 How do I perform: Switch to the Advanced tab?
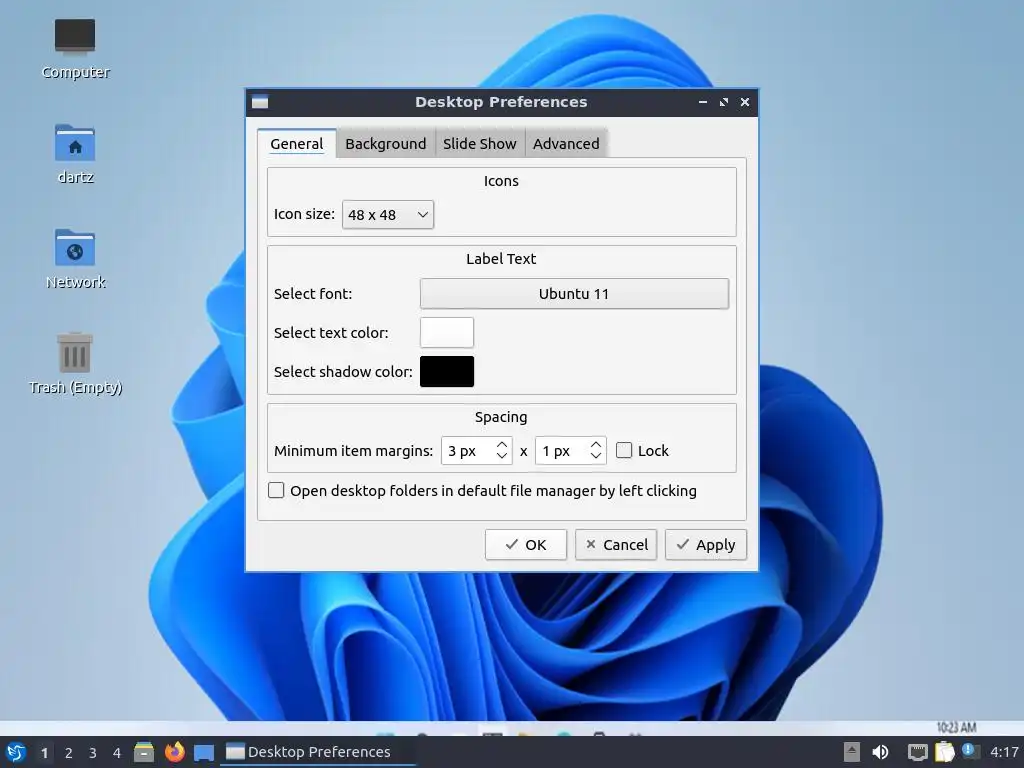(566, 144)
